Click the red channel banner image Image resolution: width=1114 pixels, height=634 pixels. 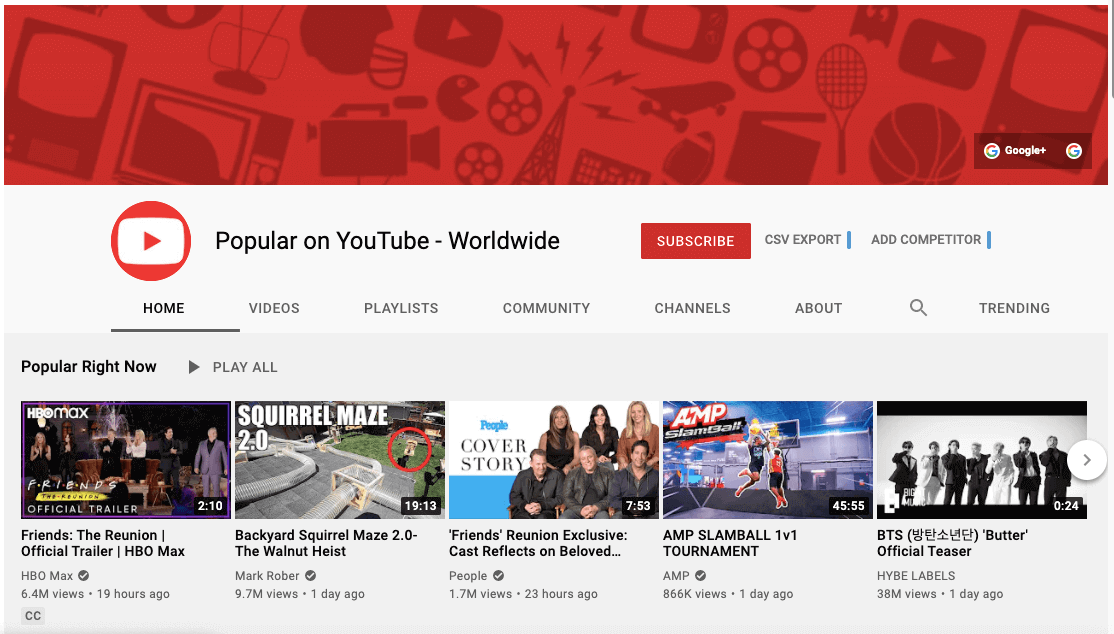click(x=556, y=95)
